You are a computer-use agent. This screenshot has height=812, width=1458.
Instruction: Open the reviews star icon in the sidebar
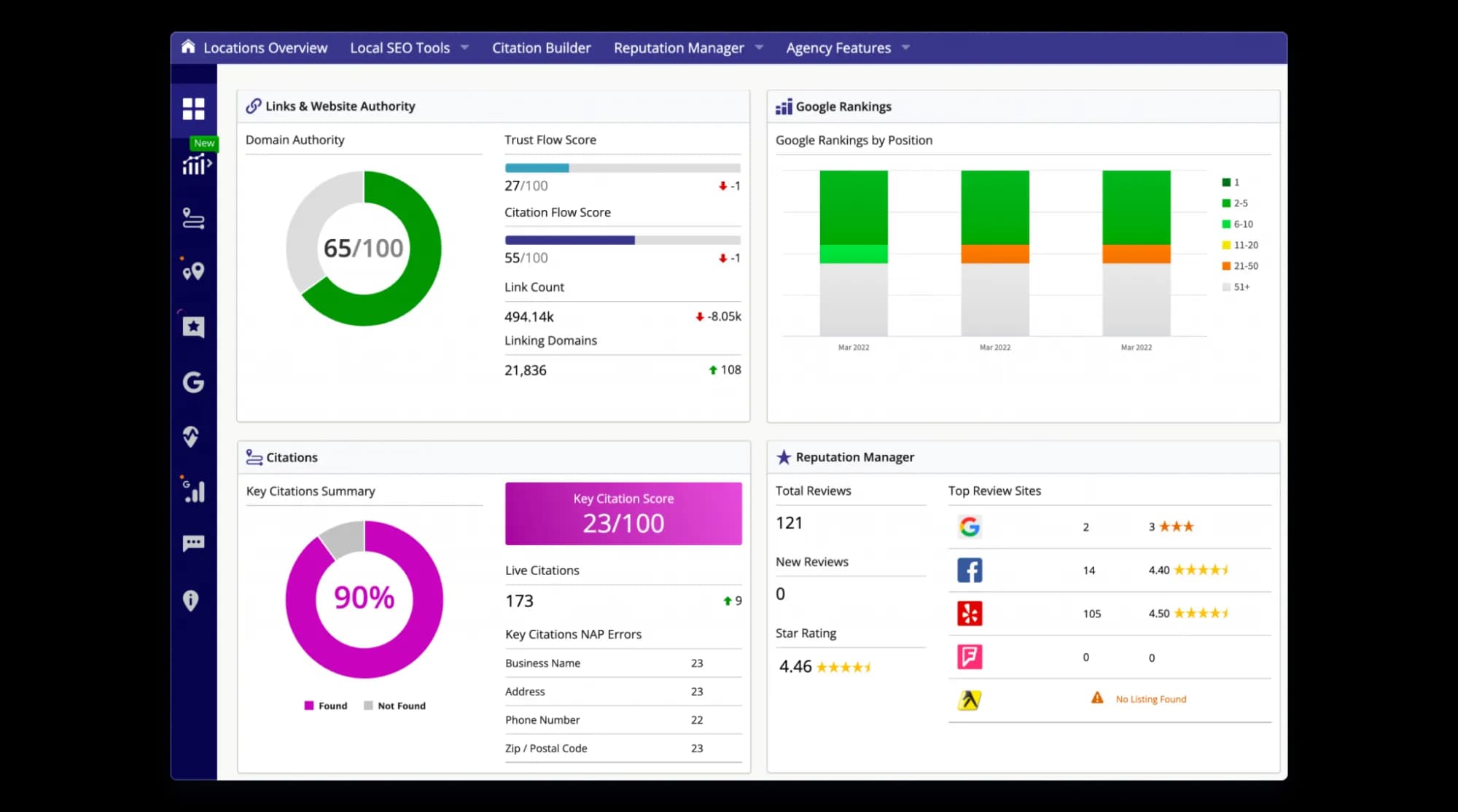pyautogui.click(x=193, y=327)
